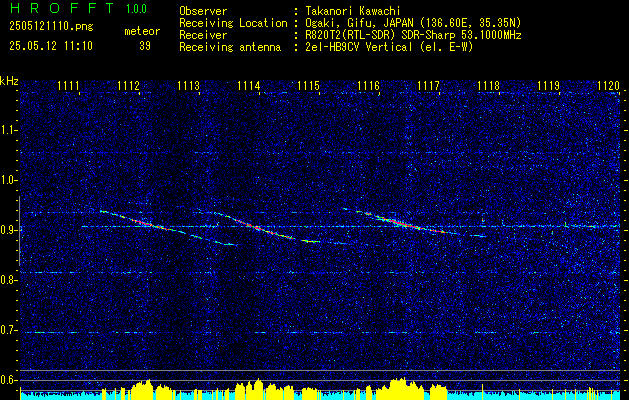
Task: Click the 1118 time marker
Action: point(489,86)
